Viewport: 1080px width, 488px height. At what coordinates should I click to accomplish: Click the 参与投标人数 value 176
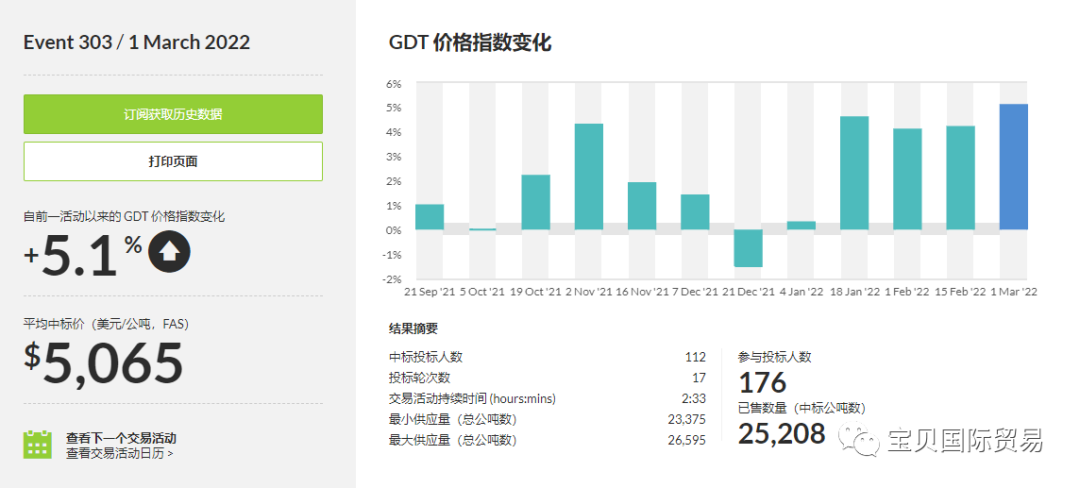tap(762, 383)
